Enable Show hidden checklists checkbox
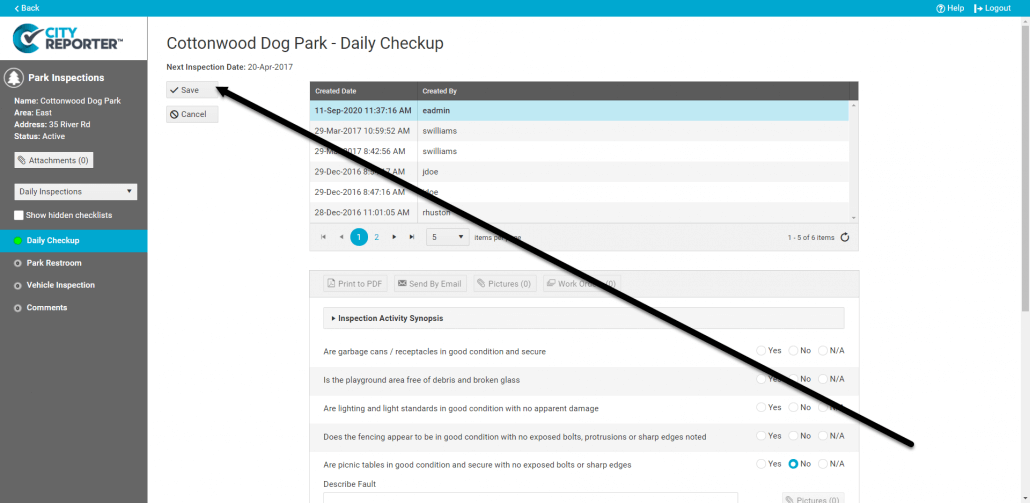This screenshot has width=1030, height=503. (x=19, y=215)
